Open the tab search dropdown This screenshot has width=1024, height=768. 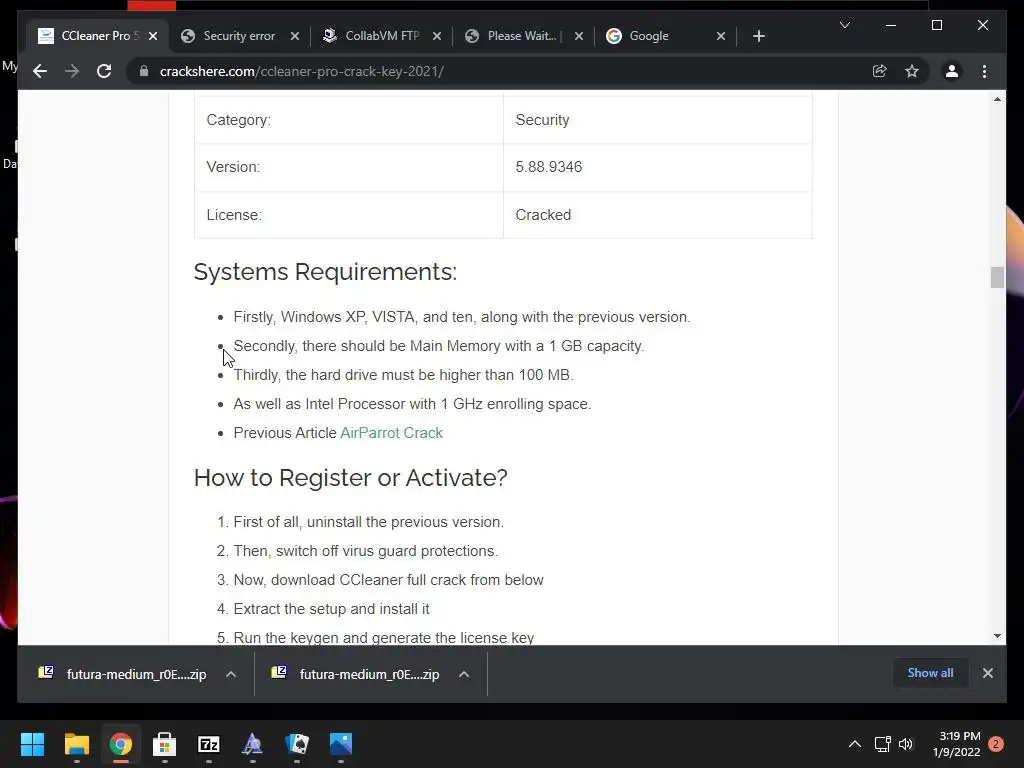coord(844,25)
